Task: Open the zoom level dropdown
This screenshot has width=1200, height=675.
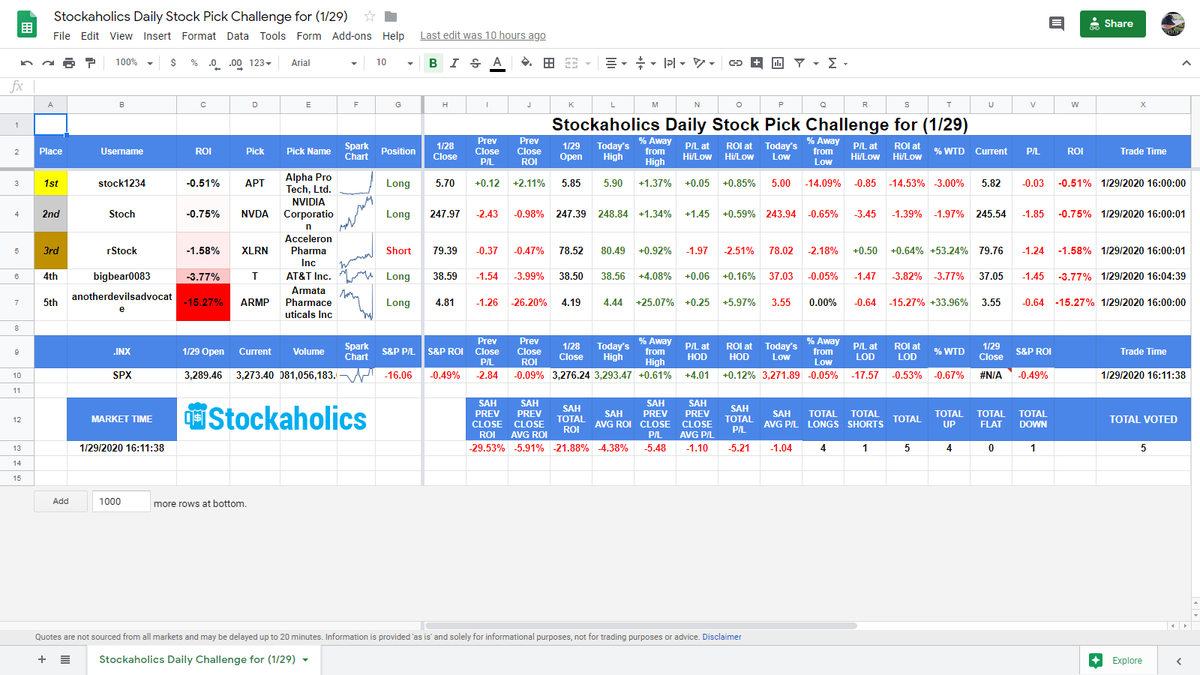Action: pos(134,63)
